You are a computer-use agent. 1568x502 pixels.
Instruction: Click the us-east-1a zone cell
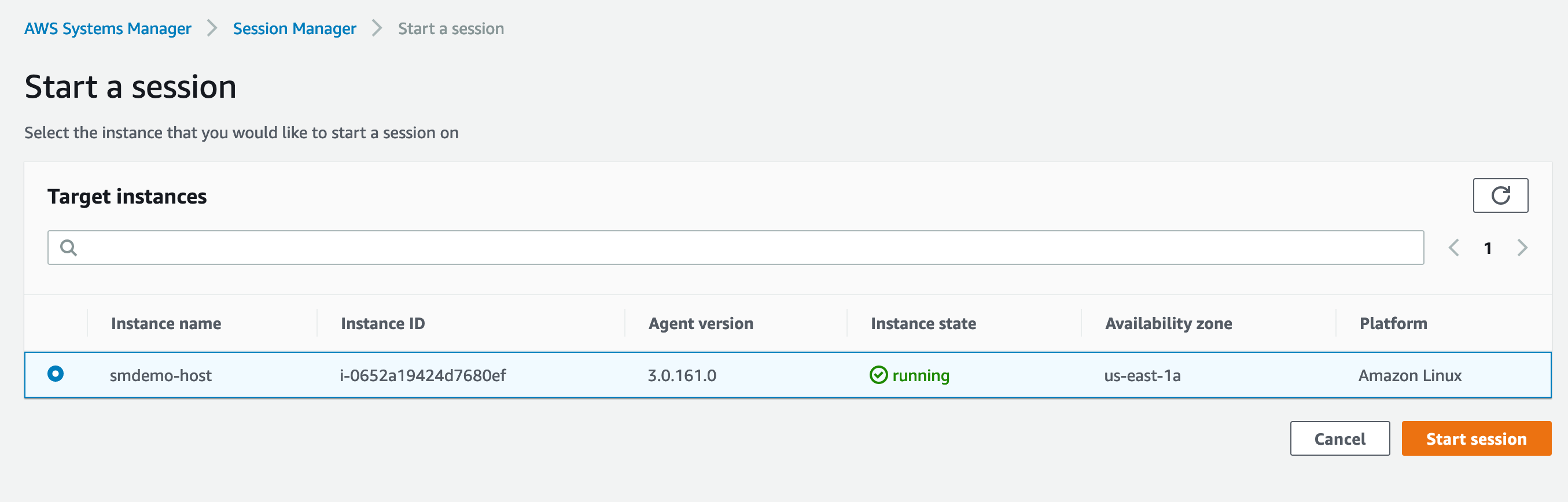pyautogui.click(x=1143, y=375)
